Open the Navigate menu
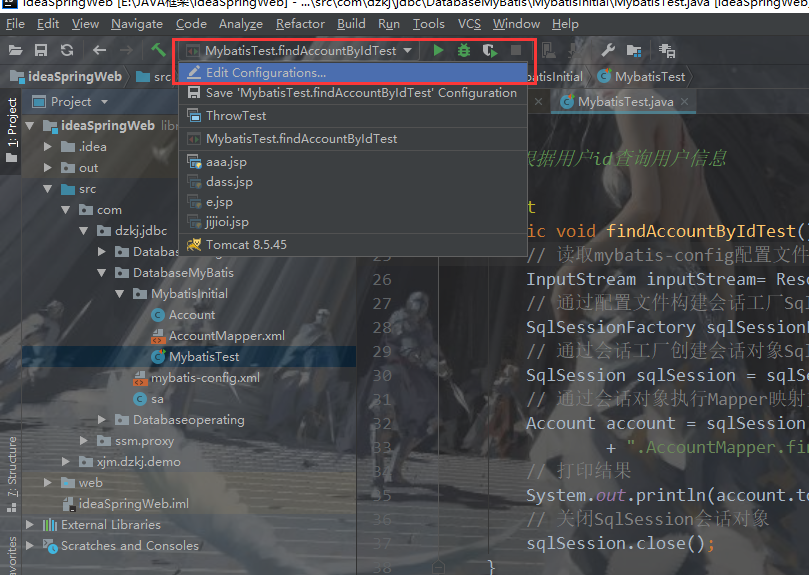 [137, 24]
